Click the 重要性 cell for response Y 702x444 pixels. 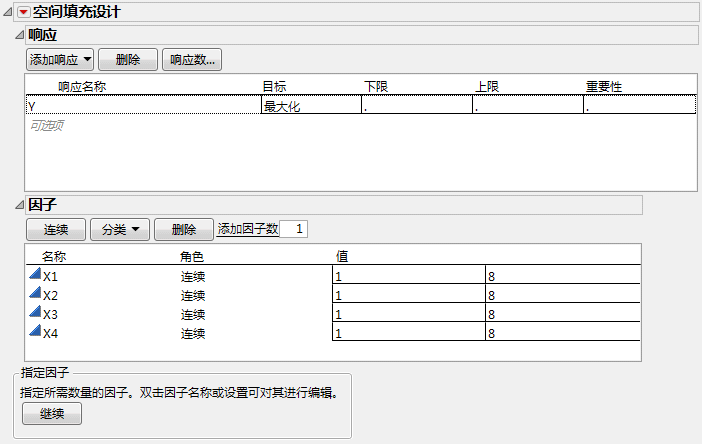click(640, 106)
